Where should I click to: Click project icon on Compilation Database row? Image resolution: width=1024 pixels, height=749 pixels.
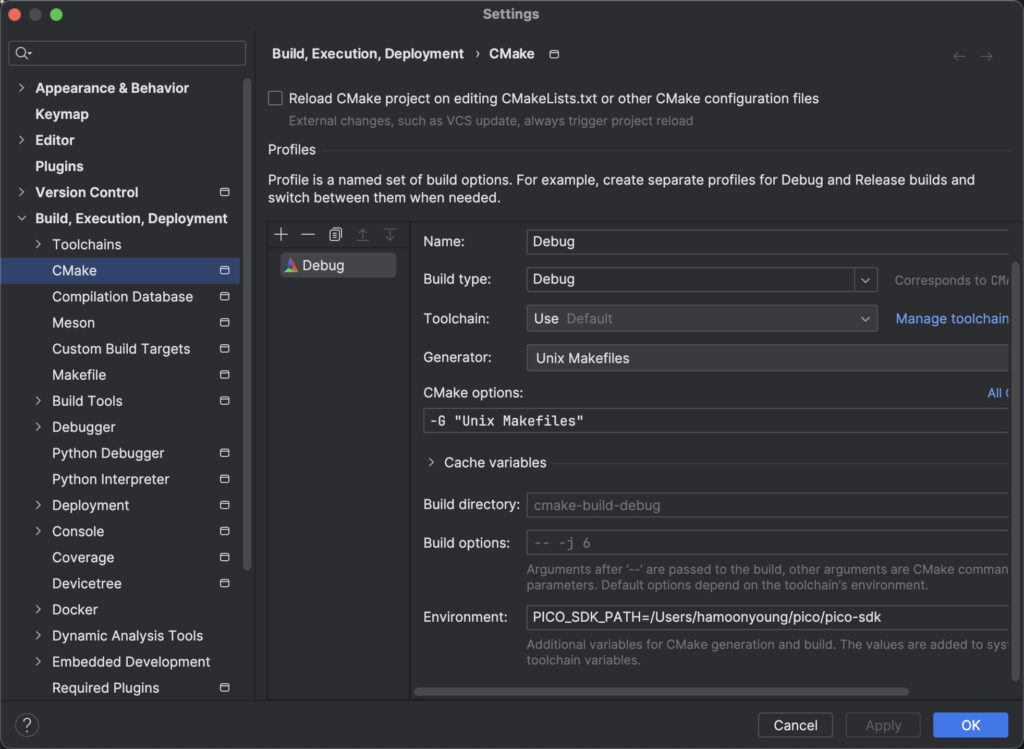coord(225,296)
